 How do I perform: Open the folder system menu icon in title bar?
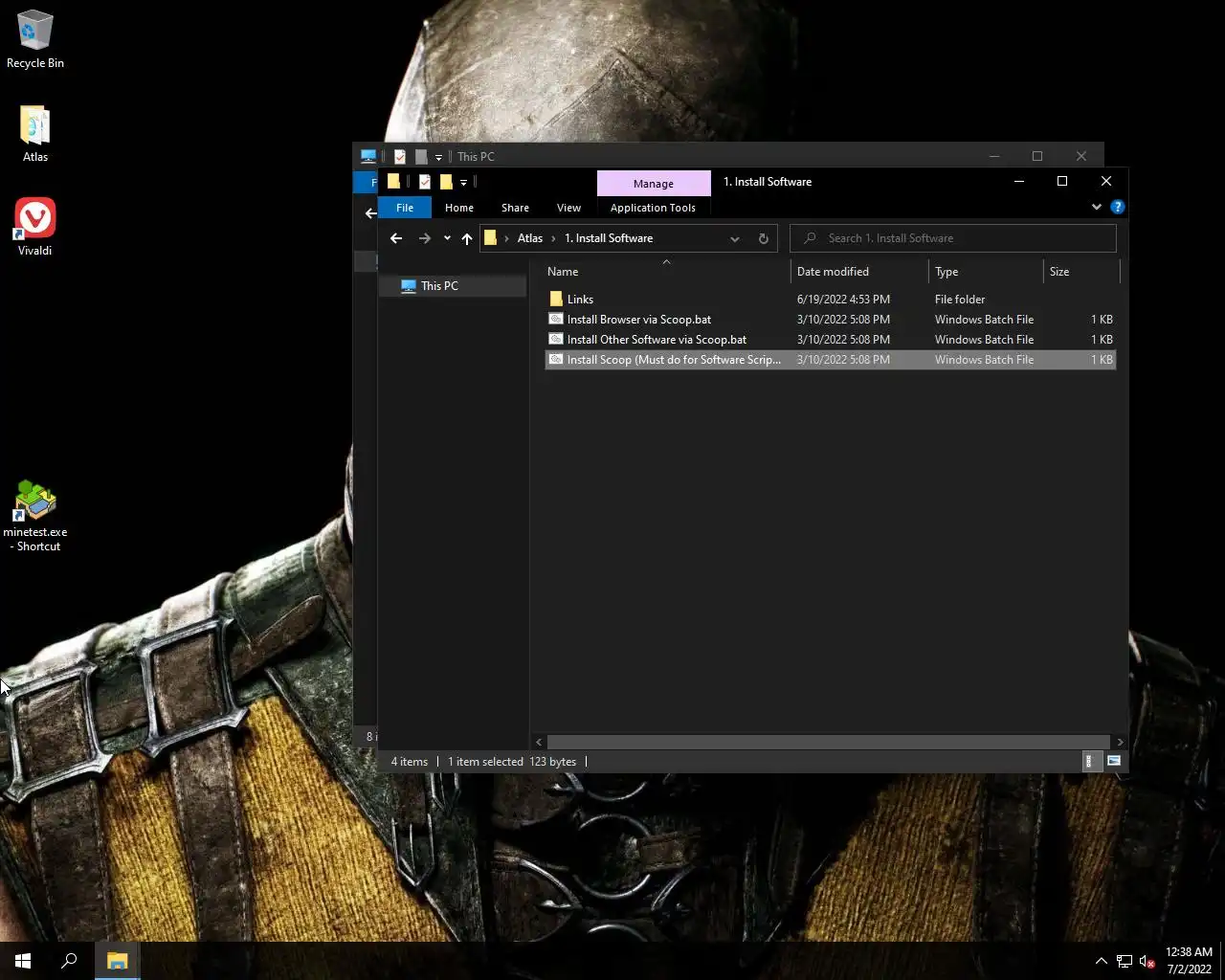(x=393, y=182)
